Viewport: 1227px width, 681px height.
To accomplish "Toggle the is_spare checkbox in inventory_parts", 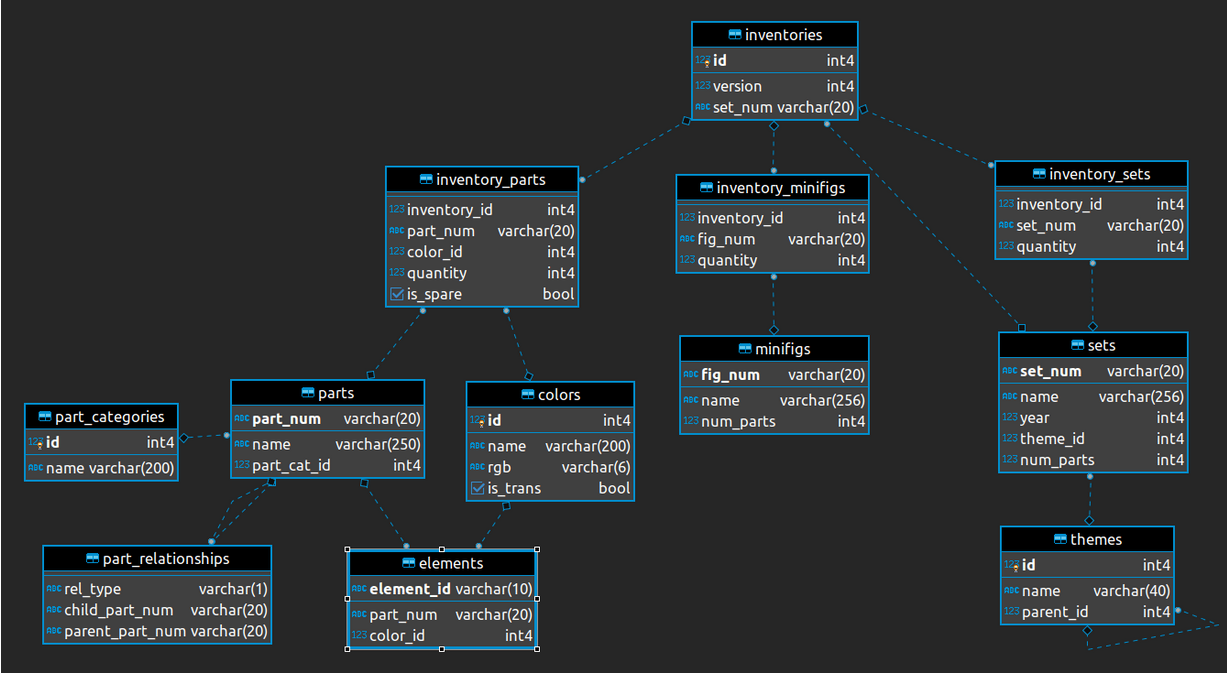I will coord(396,293).
